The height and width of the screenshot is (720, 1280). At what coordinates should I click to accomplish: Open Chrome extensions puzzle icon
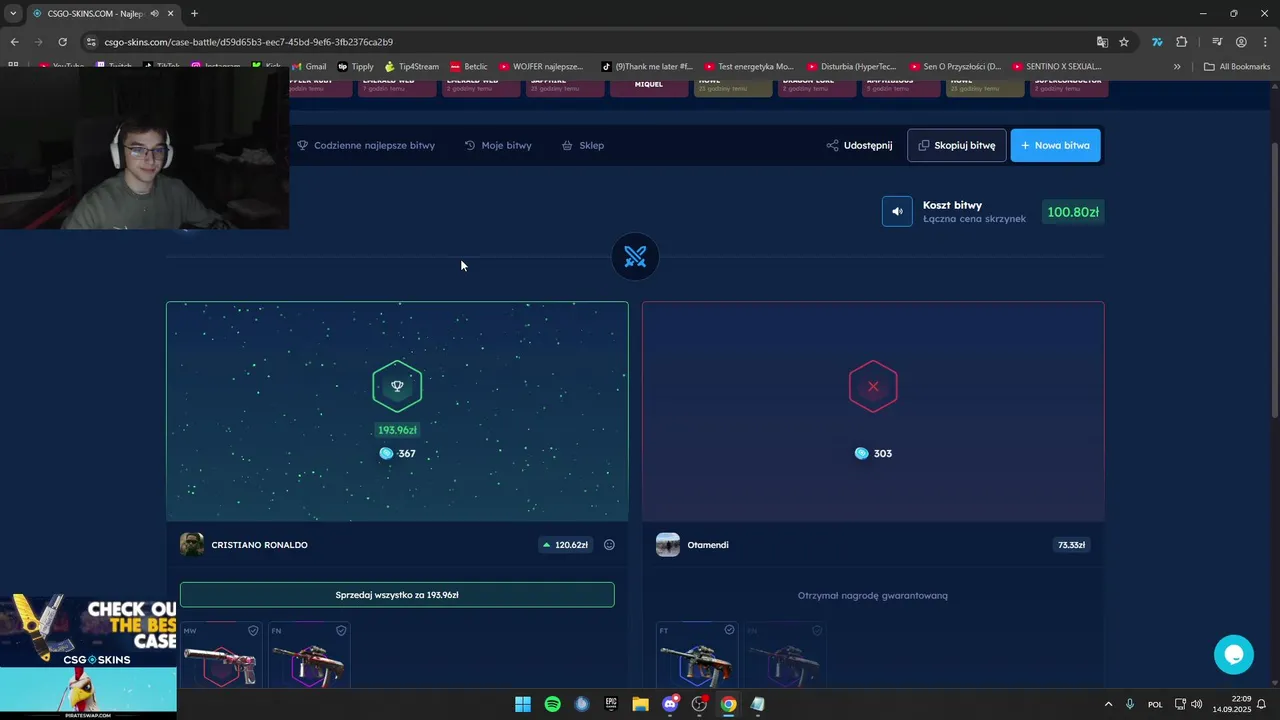tap(1182, 42)
